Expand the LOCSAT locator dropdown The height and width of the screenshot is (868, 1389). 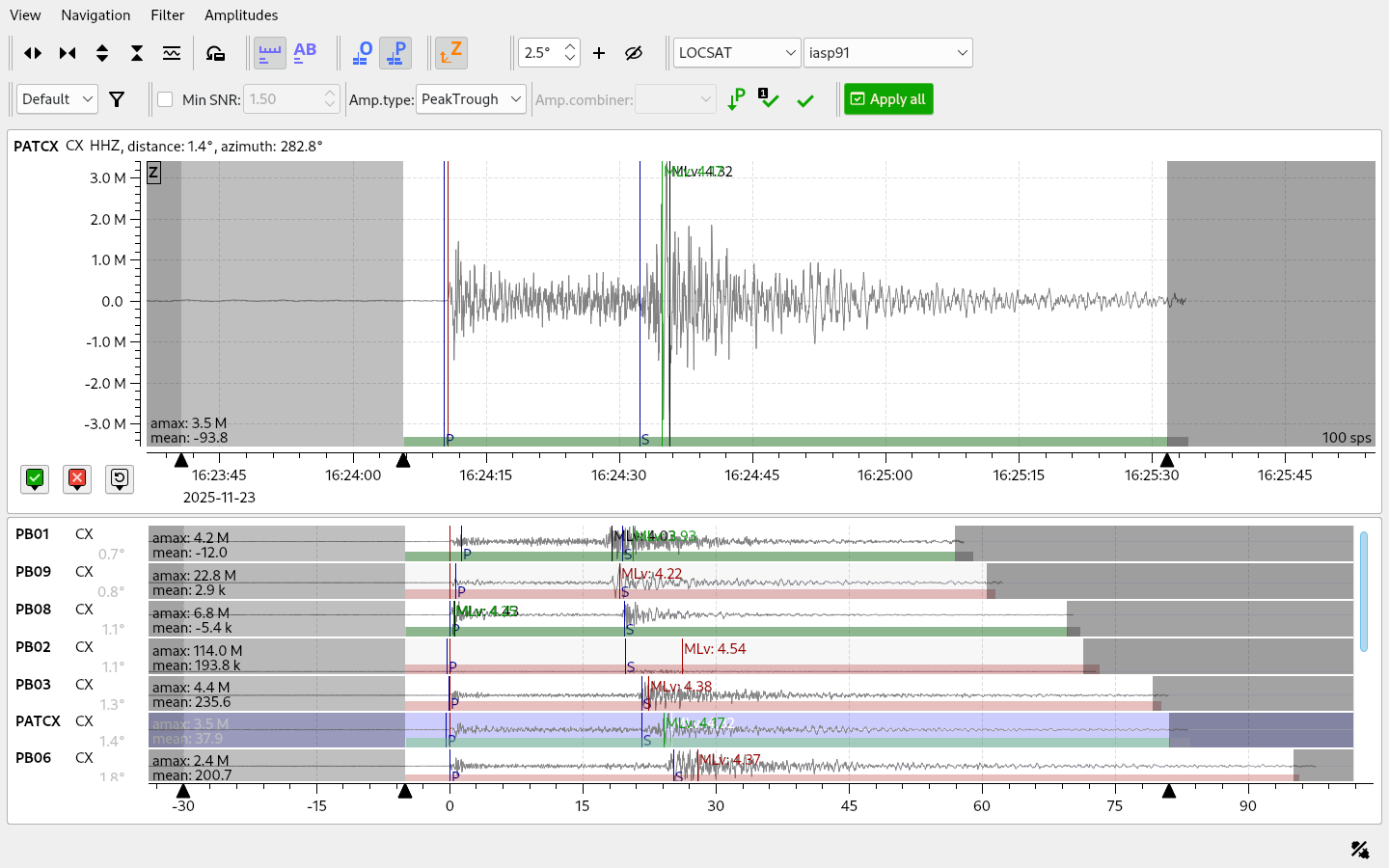(737, 53)
